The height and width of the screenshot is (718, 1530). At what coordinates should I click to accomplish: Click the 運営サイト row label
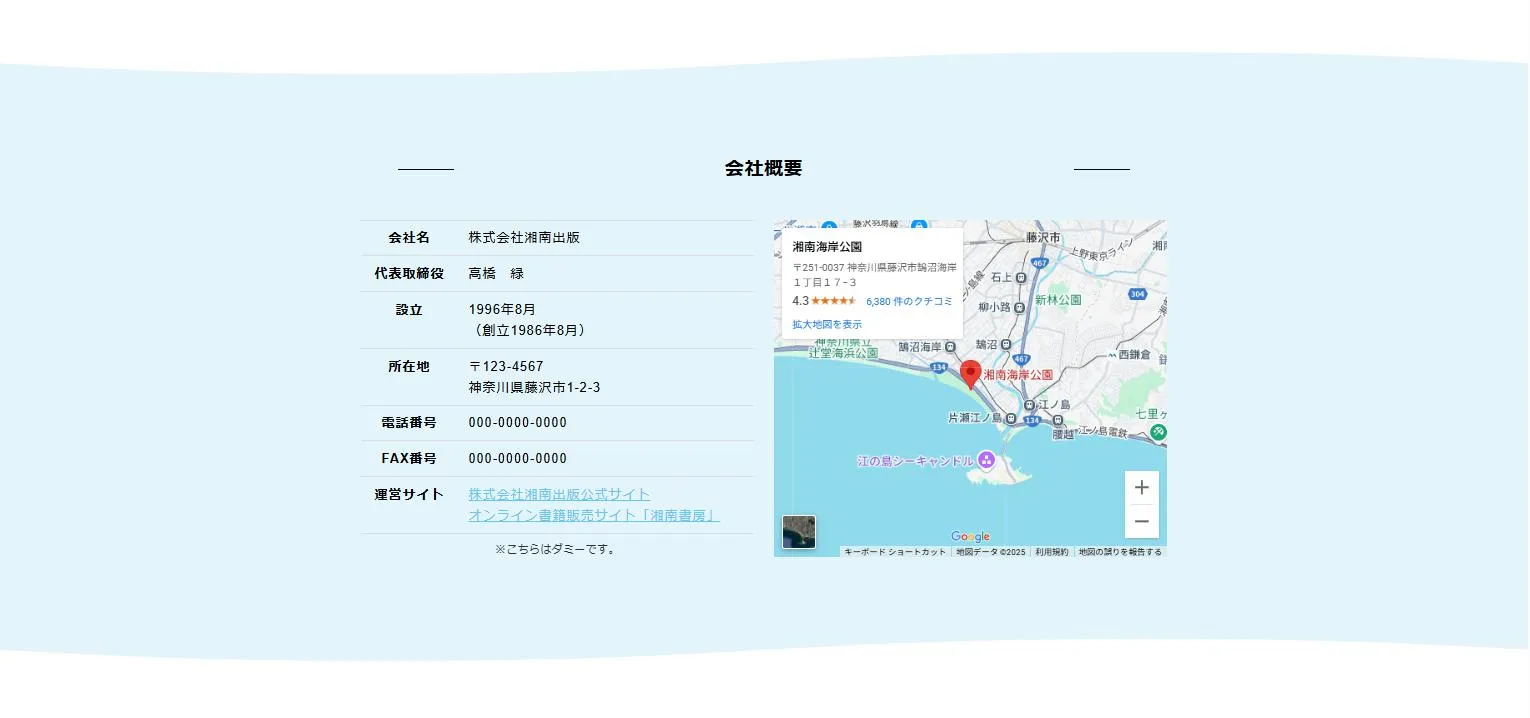(x=409, y=495)
